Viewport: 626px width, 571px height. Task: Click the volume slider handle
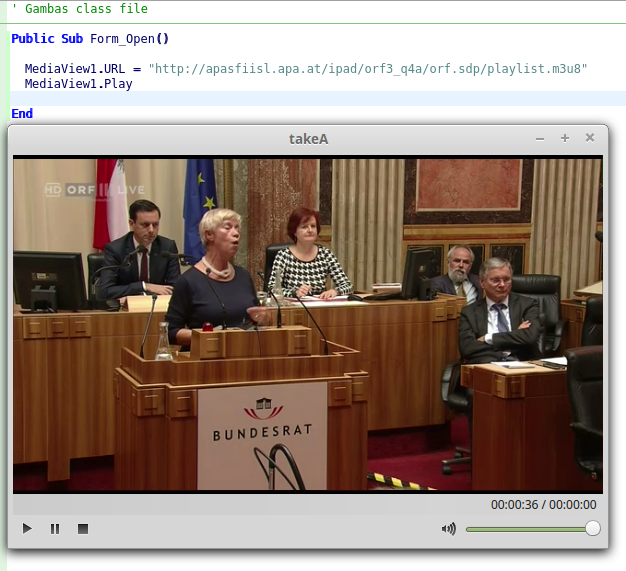(x=593, y=528)
